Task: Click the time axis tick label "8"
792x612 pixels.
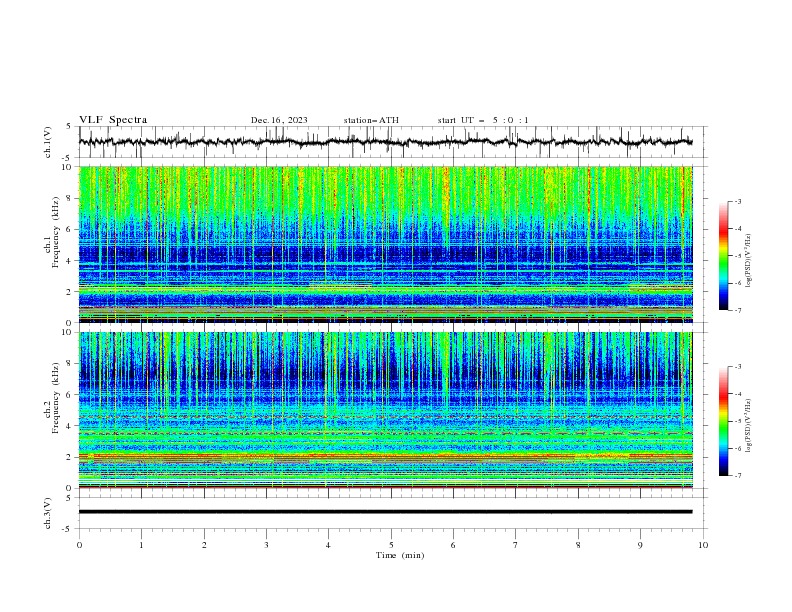Action: click(578, 545)
